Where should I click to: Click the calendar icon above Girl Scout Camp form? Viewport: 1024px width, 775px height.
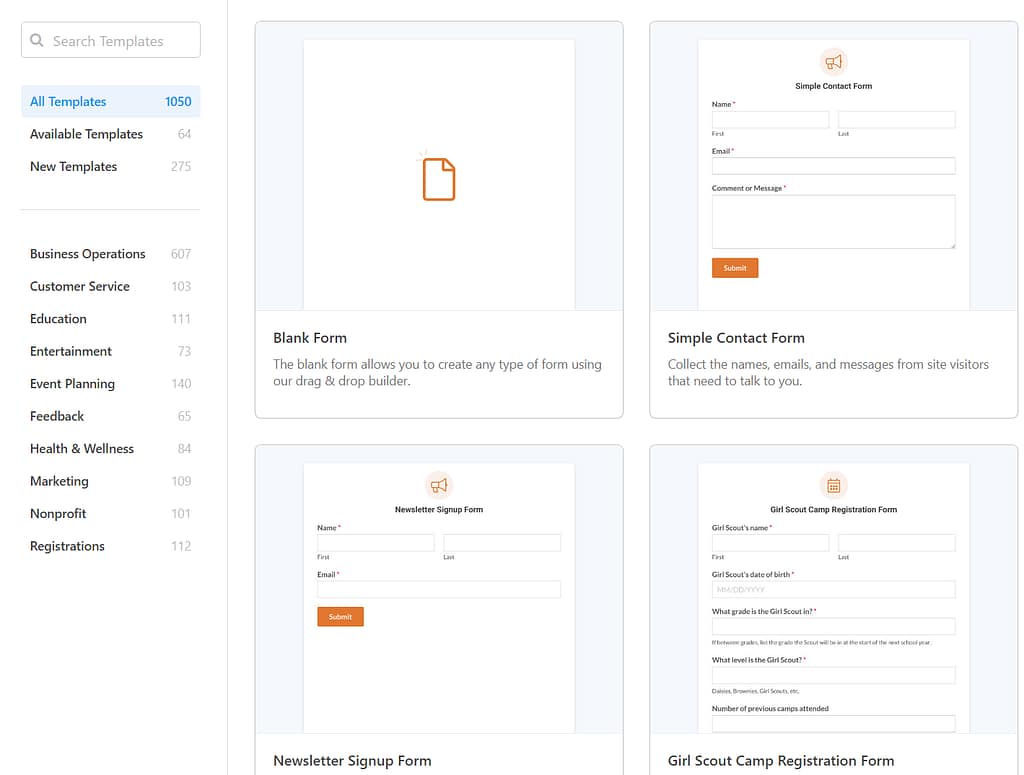(x=833, y=485)
